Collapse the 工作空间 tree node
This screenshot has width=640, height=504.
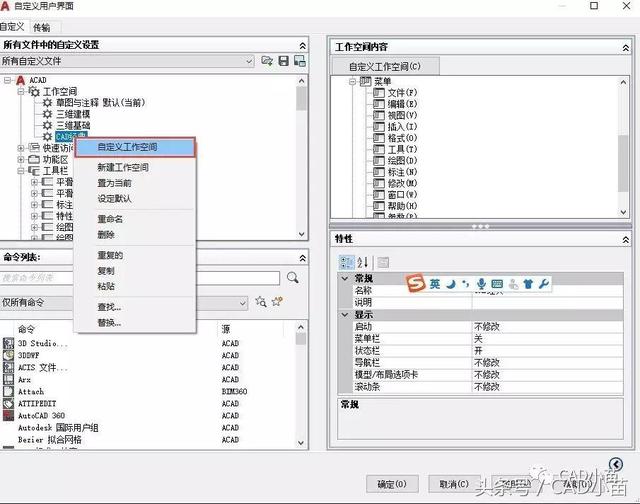click(x=21, y=91)
